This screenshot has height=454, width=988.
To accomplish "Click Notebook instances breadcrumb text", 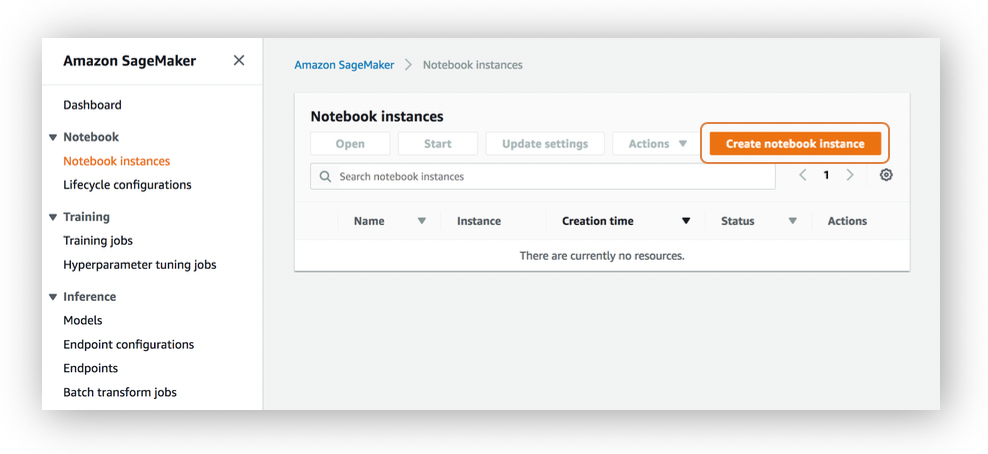I will point(473,65).
